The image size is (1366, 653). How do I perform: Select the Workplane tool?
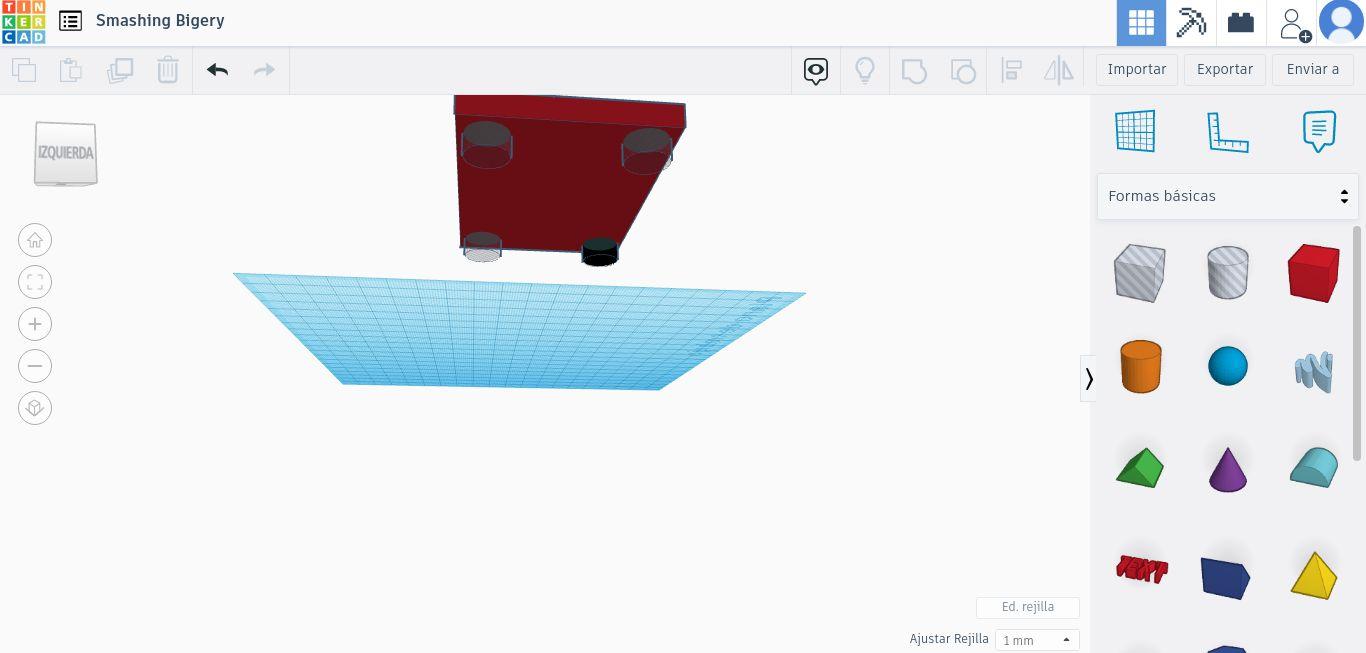coord(1135,131)
